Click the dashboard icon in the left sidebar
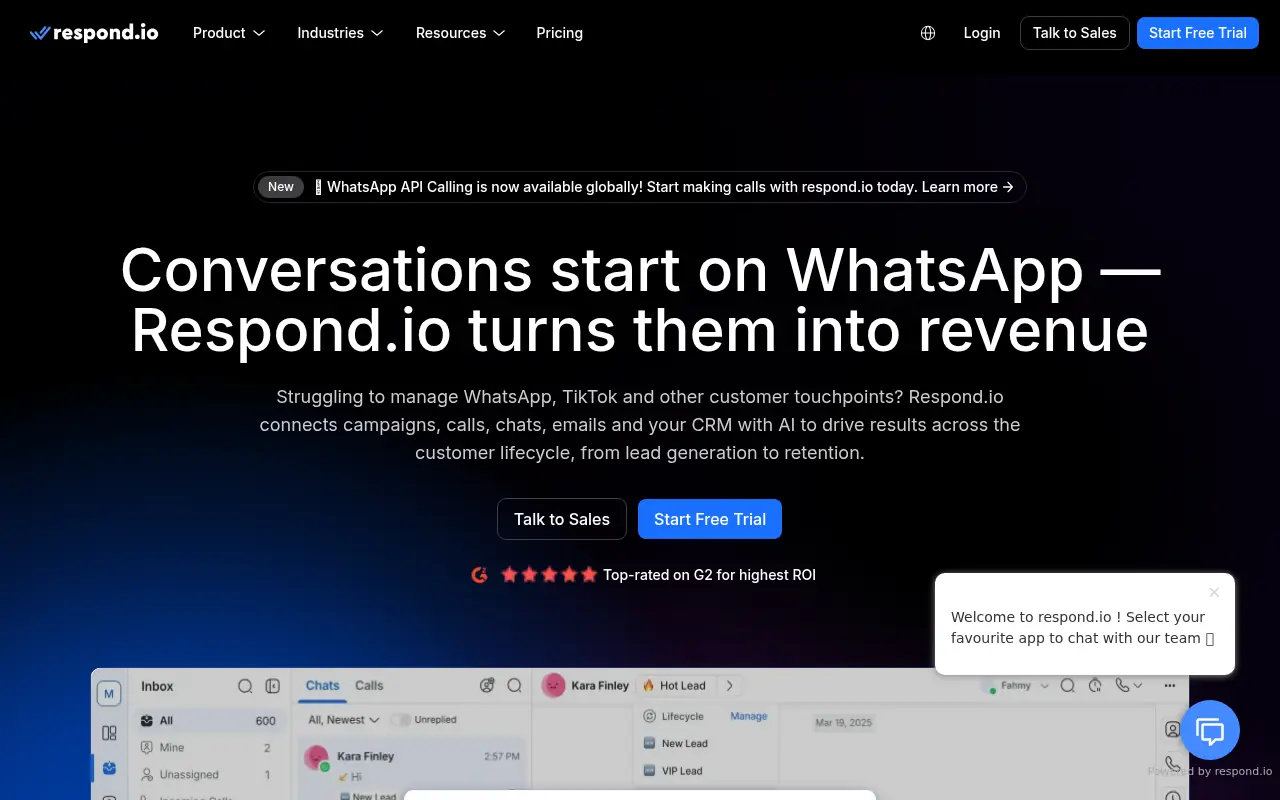The image size is (1280, 800). 111,733
